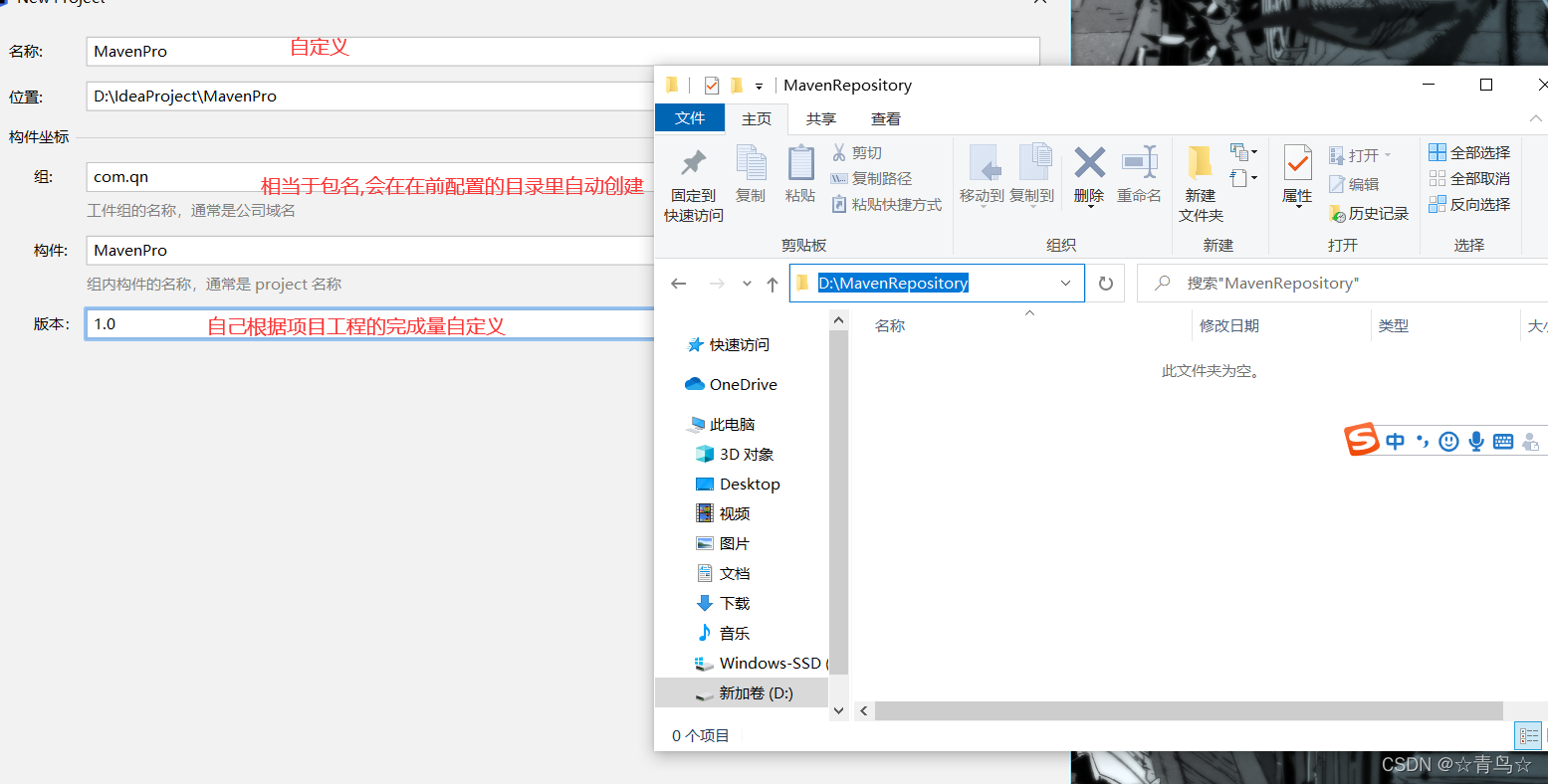Viewport: 1548px width, 784px height.
Task: Select OneDrive in navigation pane
Action: (x=732, y=385)
